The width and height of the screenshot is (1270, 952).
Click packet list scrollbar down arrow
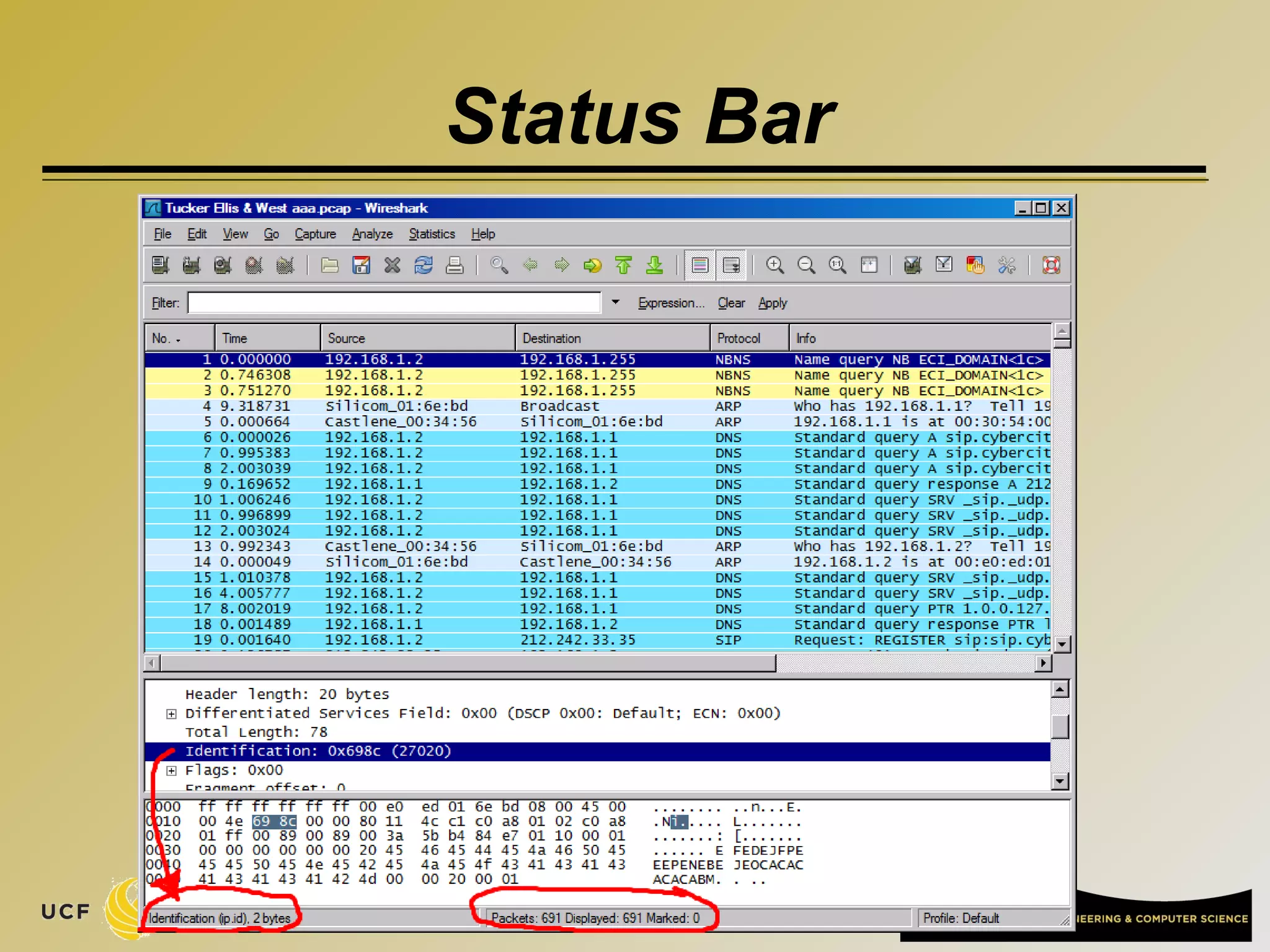pos(1062,645)
